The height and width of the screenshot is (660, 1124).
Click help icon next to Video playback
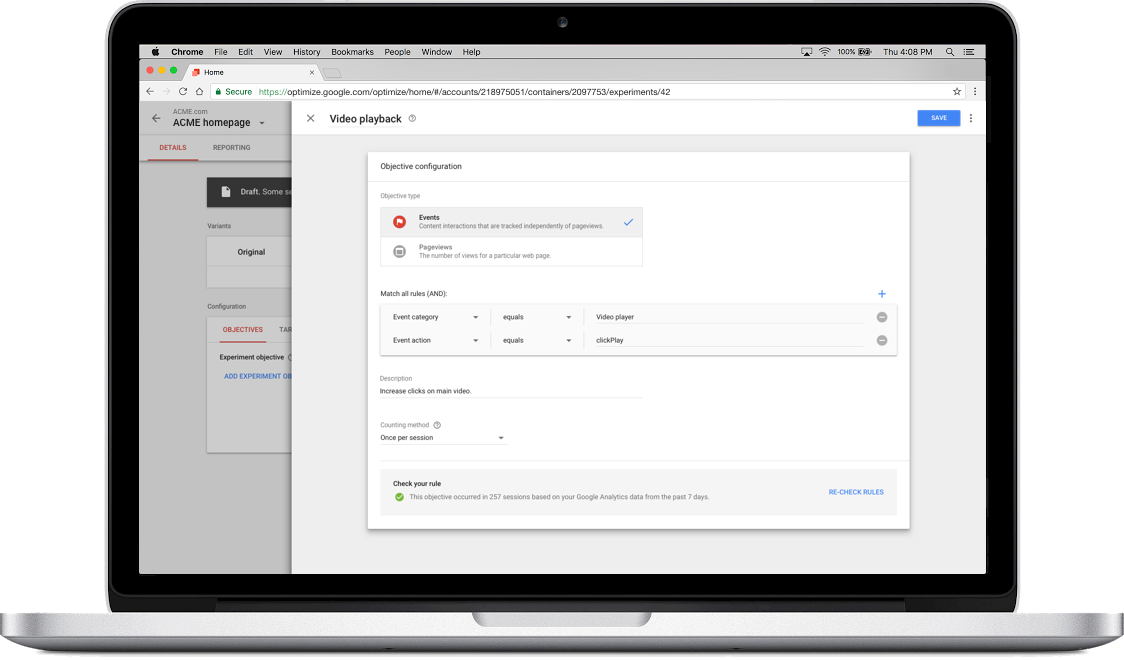(412, 118)
